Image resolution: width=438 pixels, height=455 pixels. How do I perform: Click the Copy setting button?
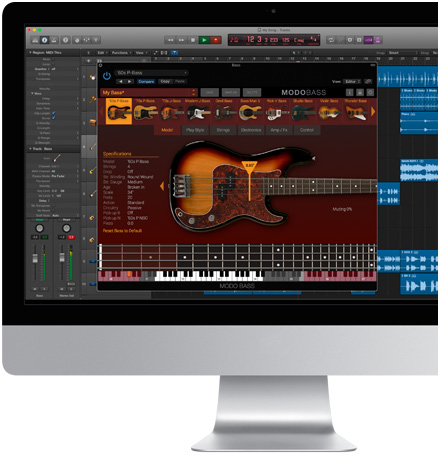pyautogui.click(x=165, y=81)
